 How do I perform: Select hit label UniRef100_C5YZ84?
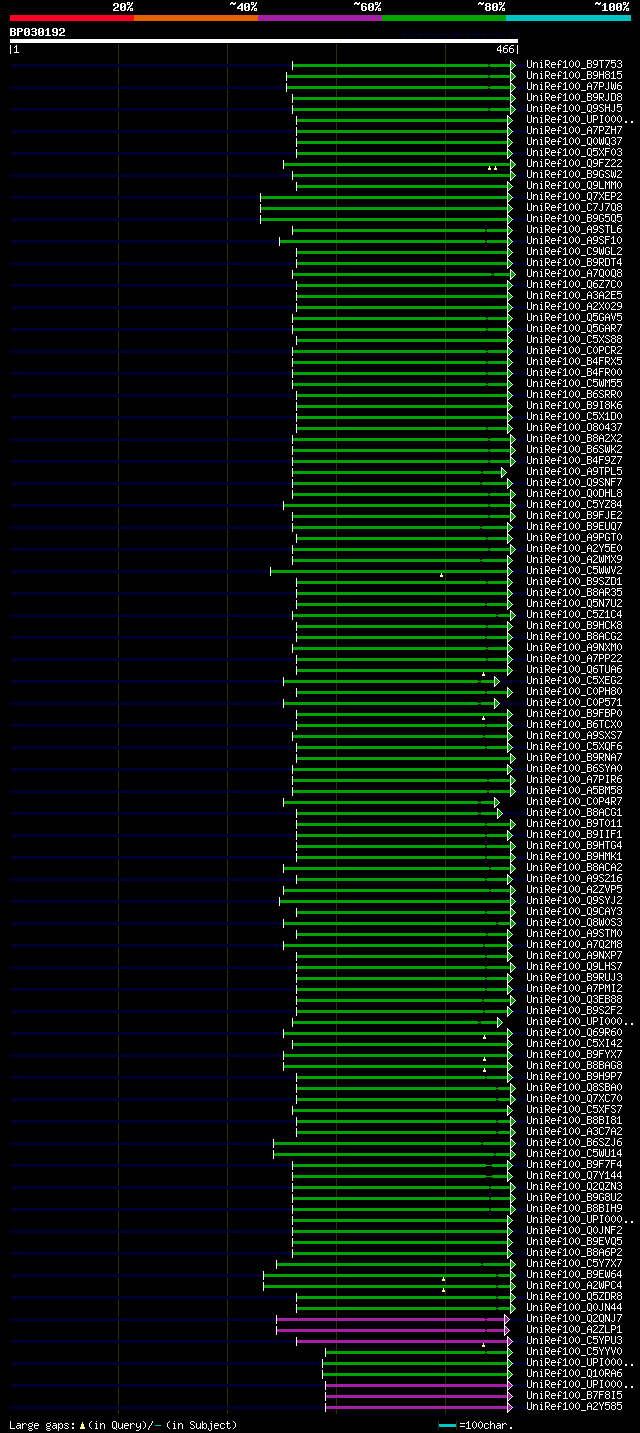point(574,505)
